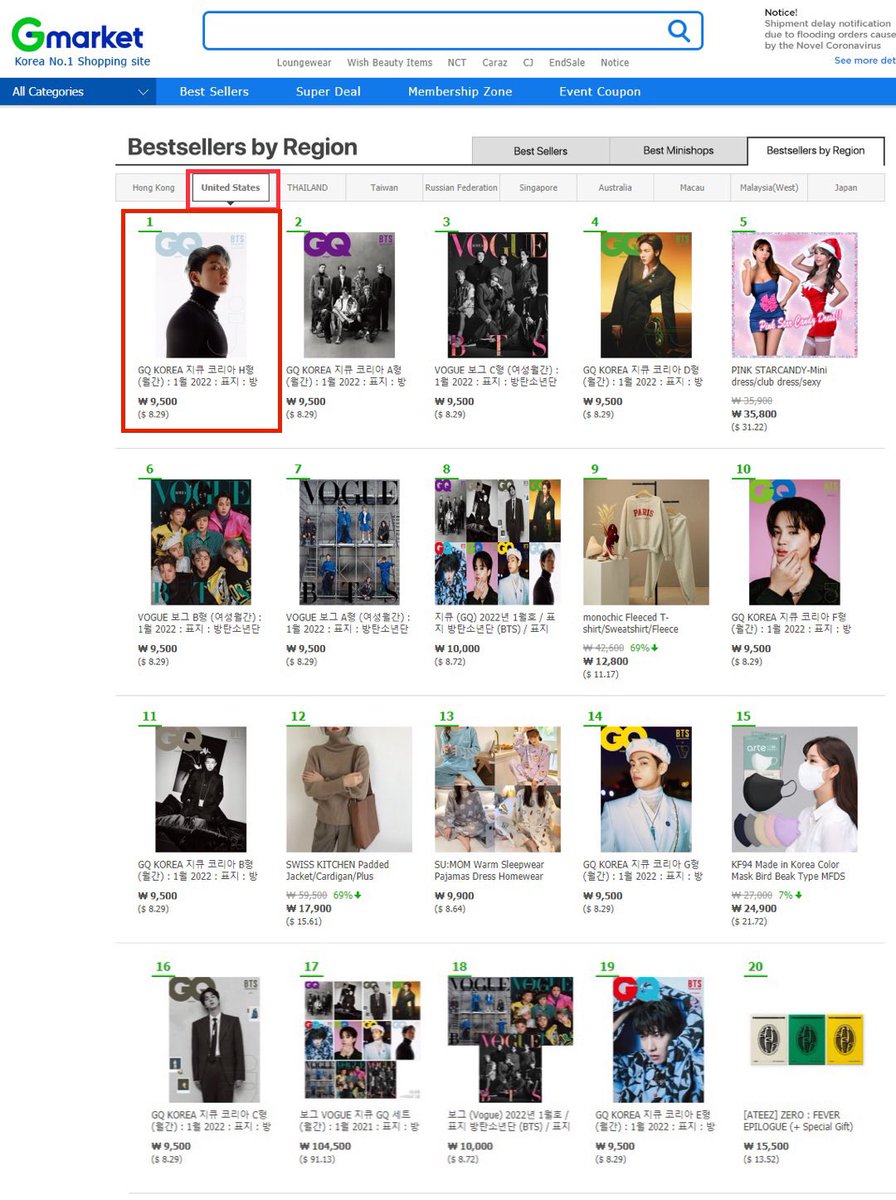
Task: Select the Taiwan region
Action: 384,188
